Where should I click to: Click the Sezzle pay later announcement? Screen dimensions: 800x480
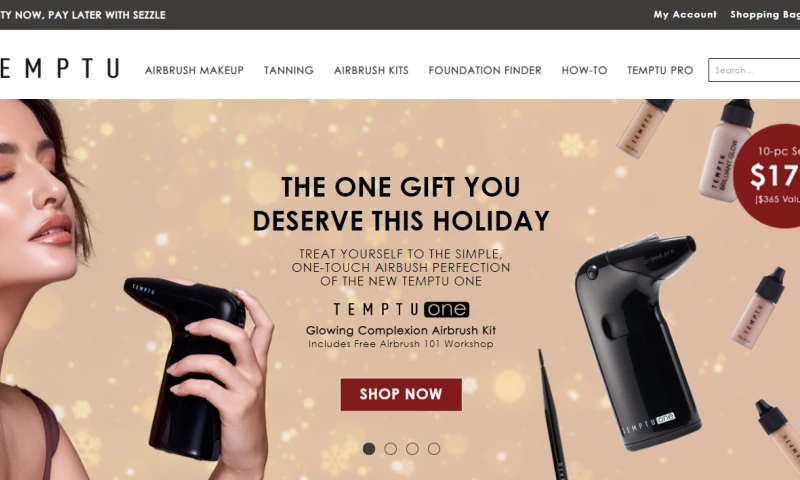[83, 15]
